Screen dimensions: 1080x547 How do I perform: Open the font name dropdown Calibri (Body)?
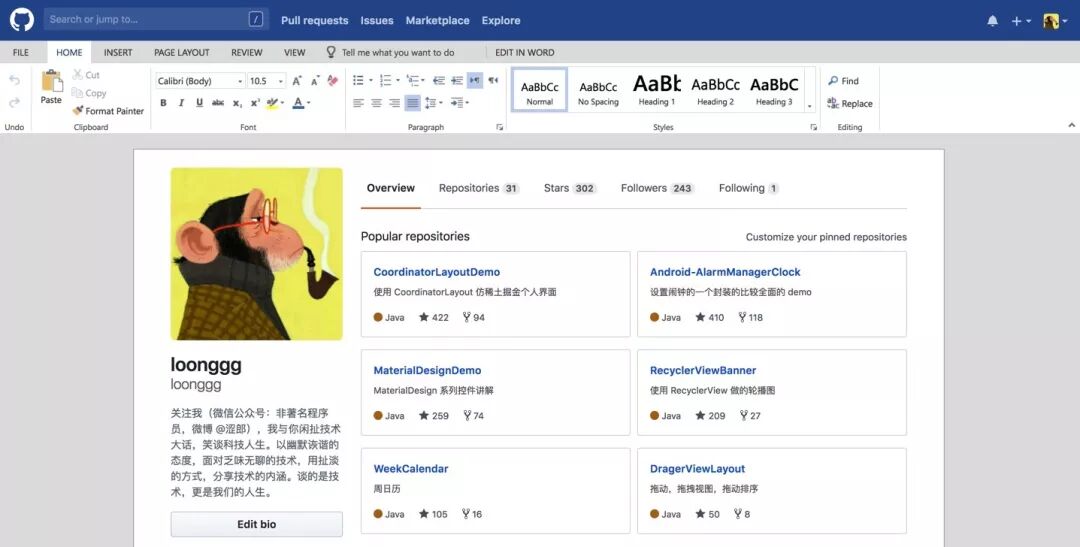click(200, 81)
